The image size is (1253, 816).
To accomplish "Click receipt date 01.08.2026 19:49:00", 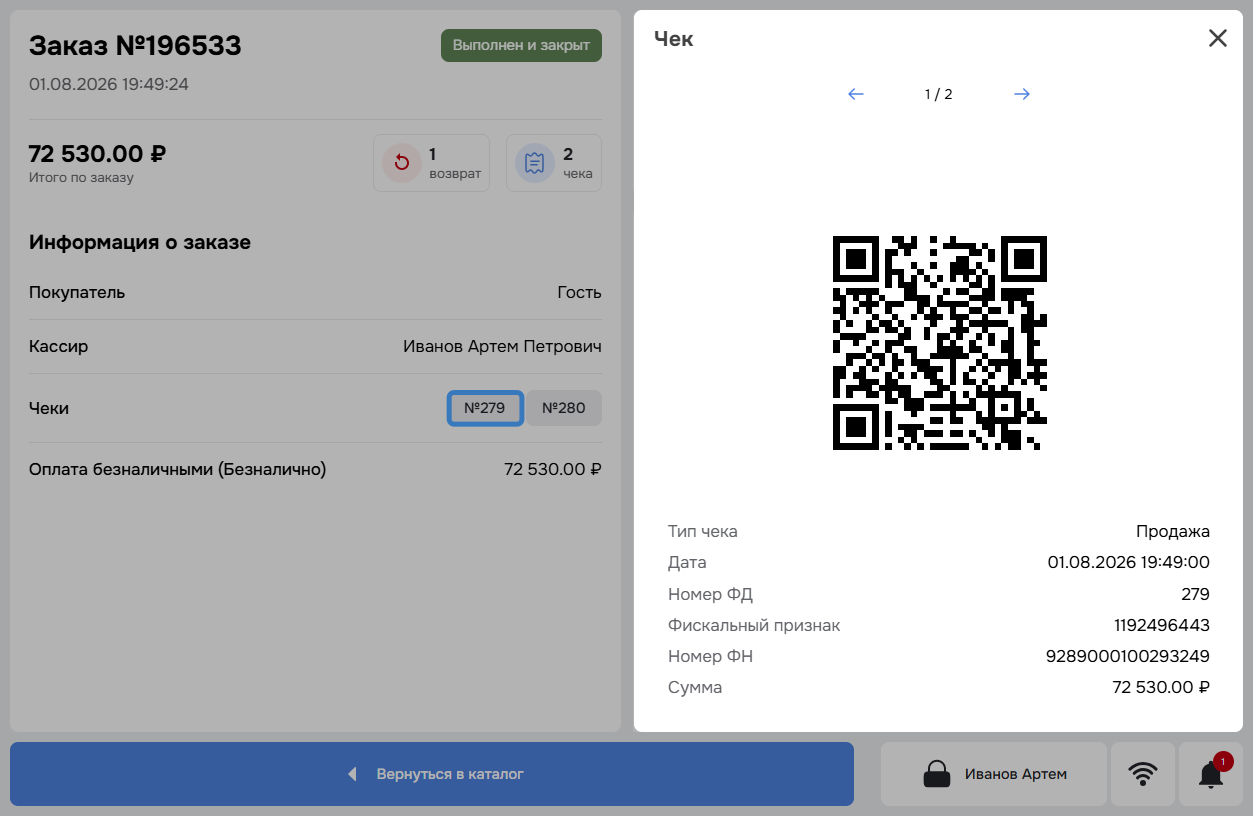I will (x=1129, y=562).
